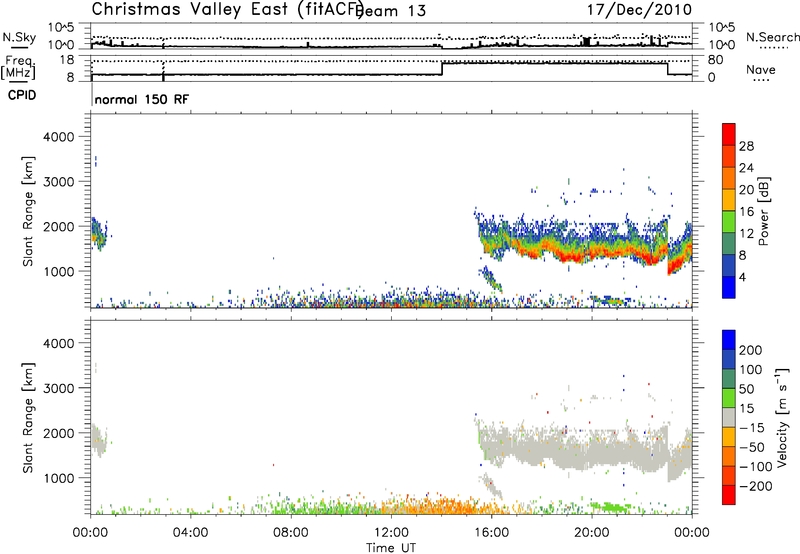Click the '3000' tick of power panel

pos(58,182)
